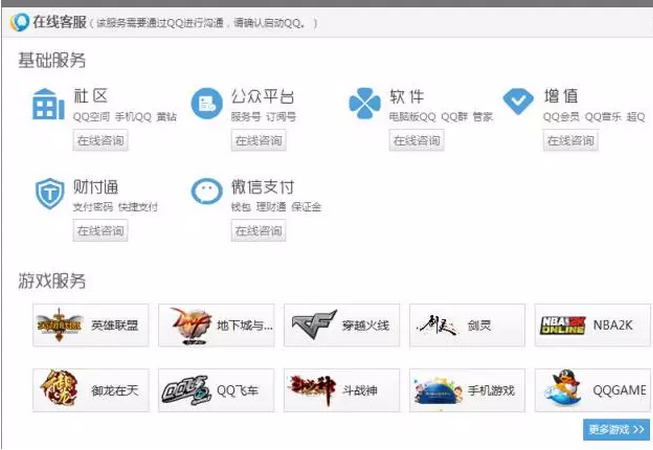The height and width of the screenshot is (450, 653).
Task: Select the 社区 heading
Action: pyautogui.click(x=91, y=96)
